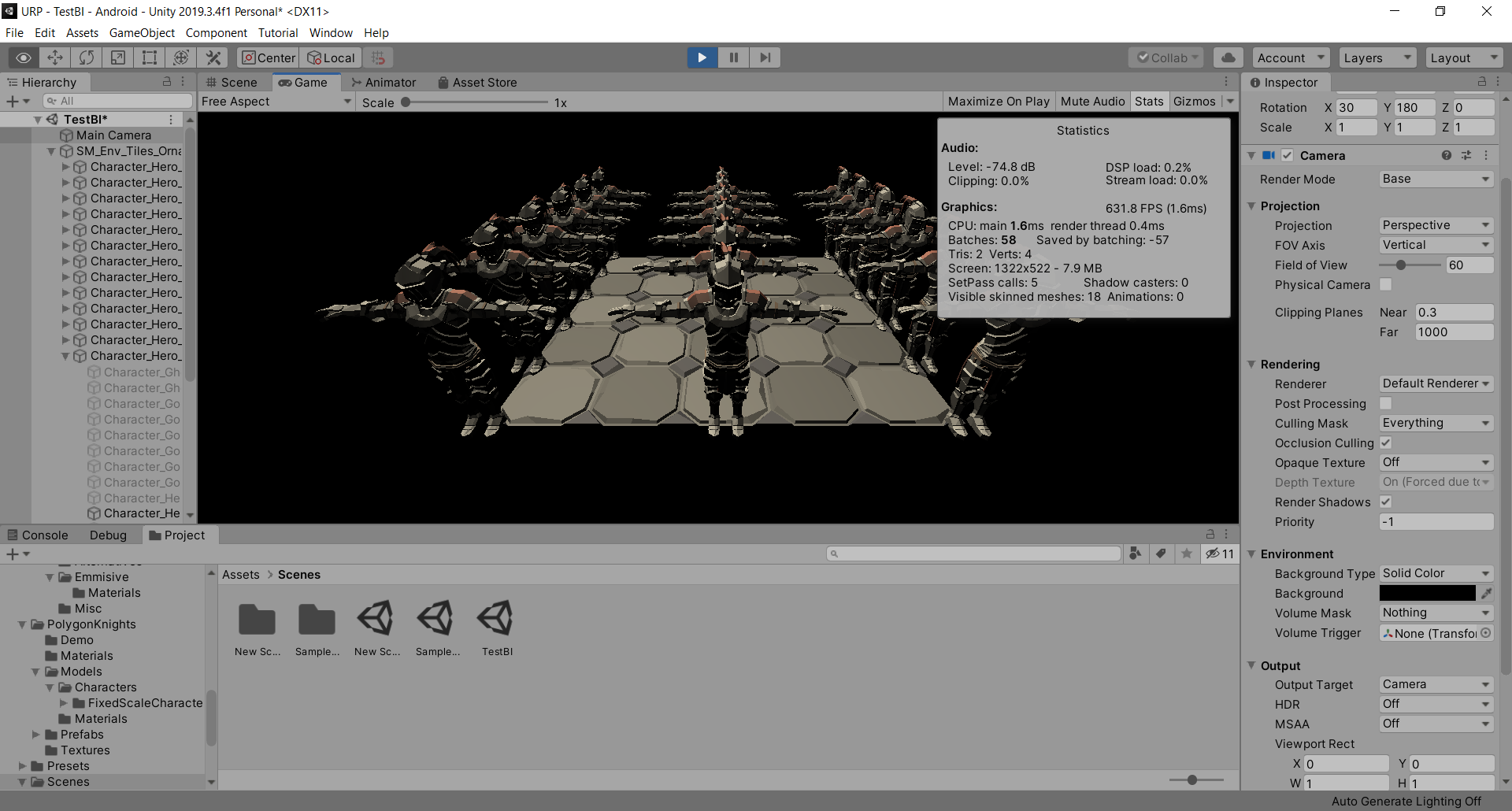Open Free Aspect dropdown

point(276,102)
